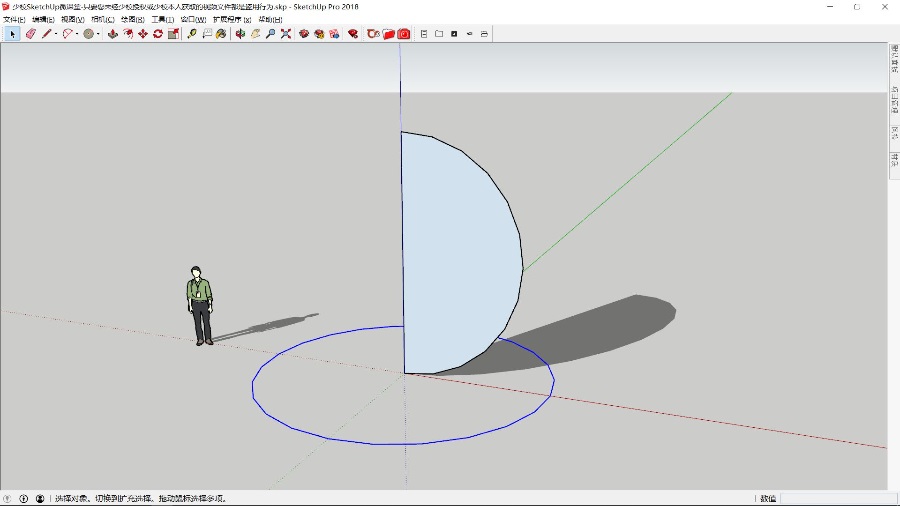
Task: Open the Shapes tool dropdown arrow
Action: [x=98, y=34]
